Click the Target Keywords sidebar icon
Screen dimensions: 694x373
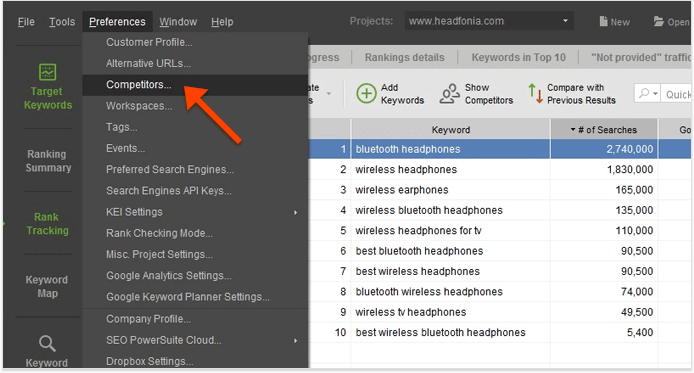47,72
